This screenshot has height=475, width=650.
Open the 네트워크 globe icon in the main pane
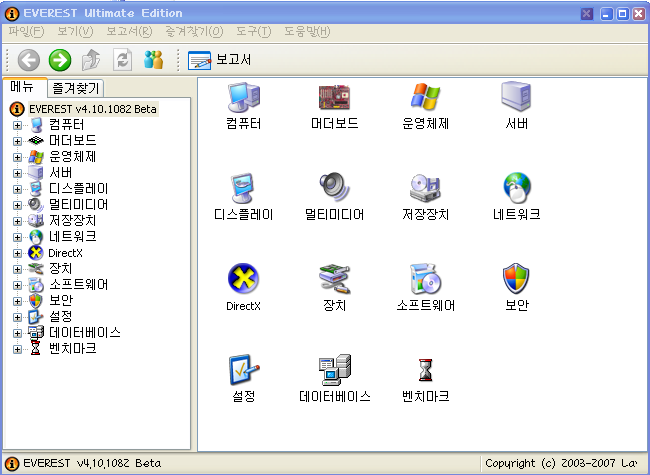click(517, 187)
